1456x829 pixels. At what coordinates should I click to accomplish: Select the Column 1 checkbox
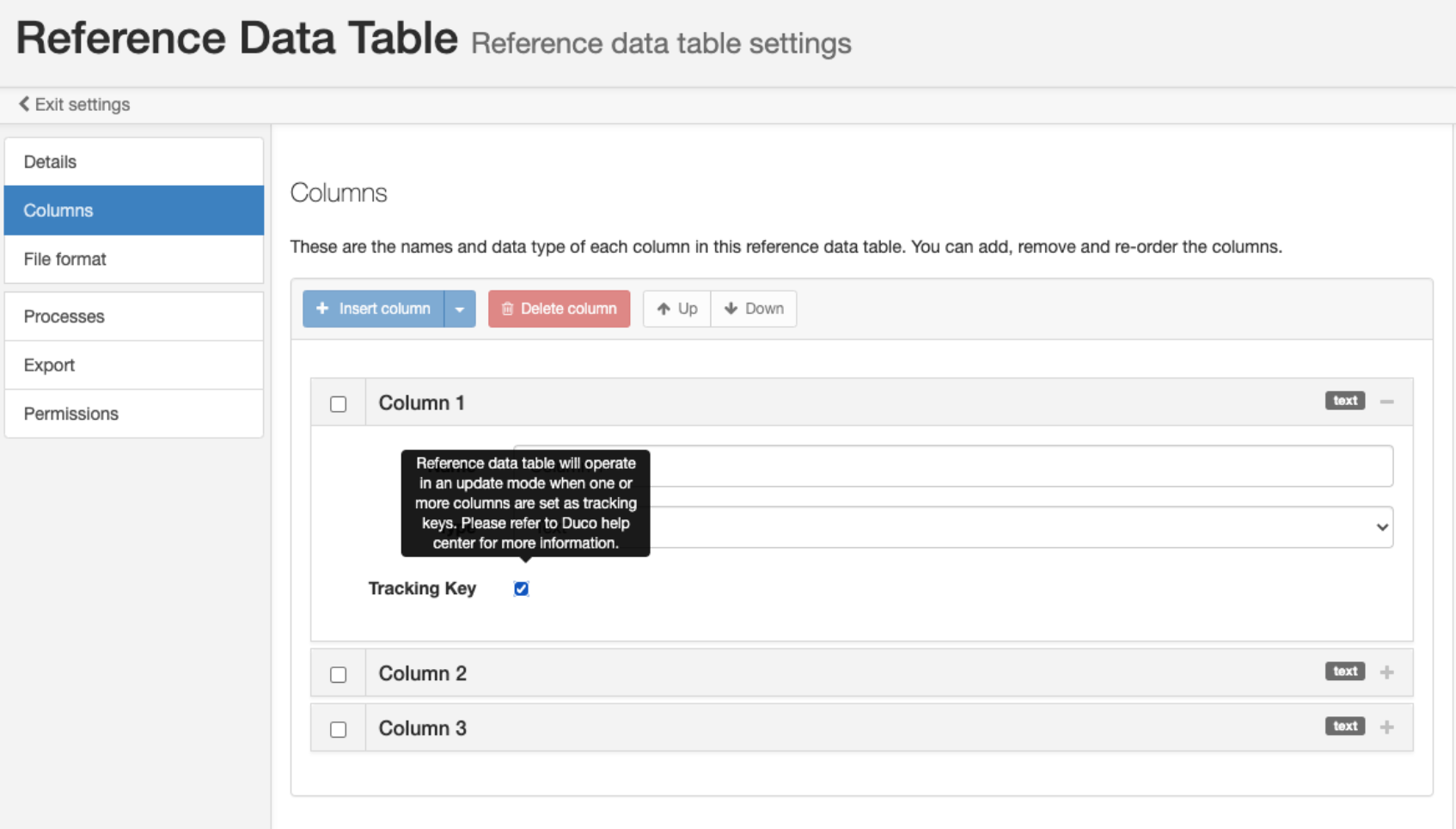click(x=339, y=403)
